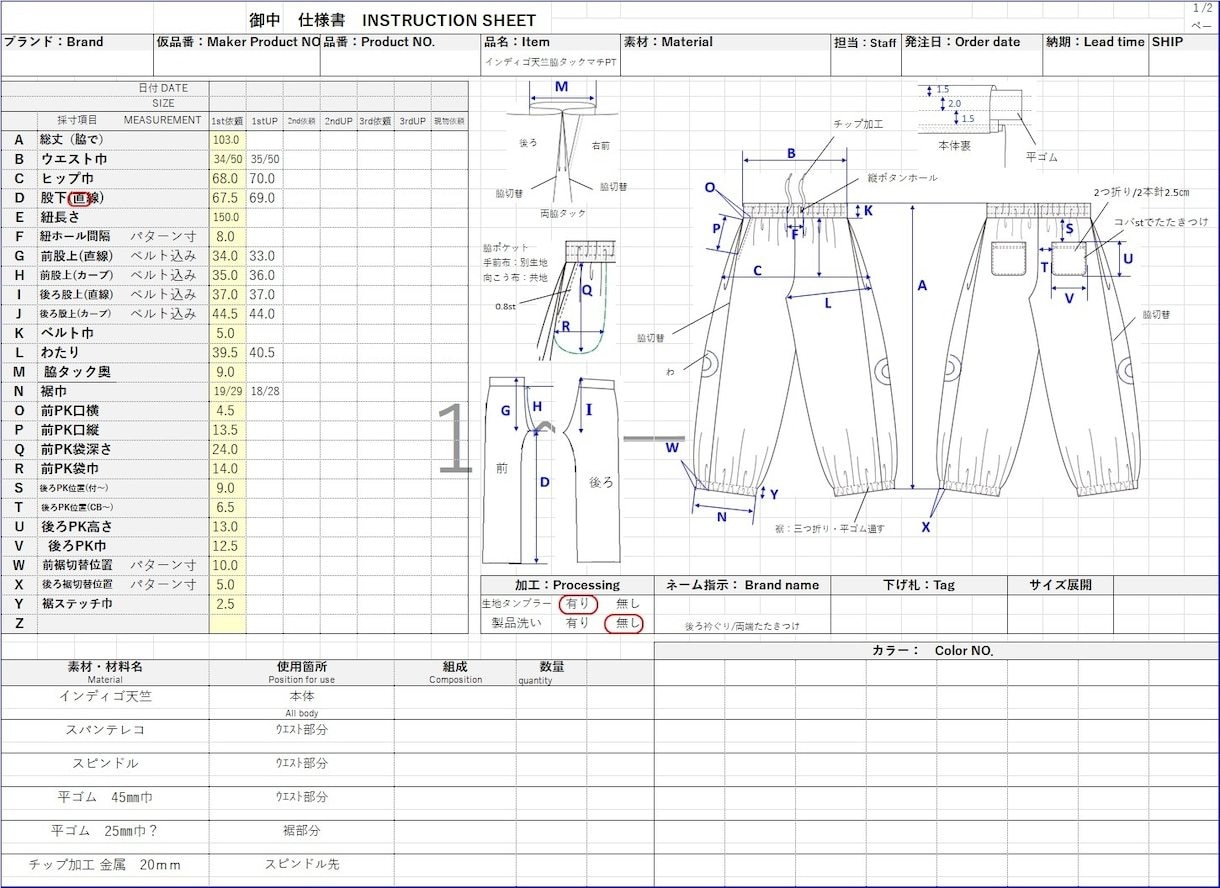The width and height of the screenshot is (1220, 888).
Task: Click item name 'インディゴ天竺脇タックマチPT'
Action: pyautogui.click(x=550, y=62)
